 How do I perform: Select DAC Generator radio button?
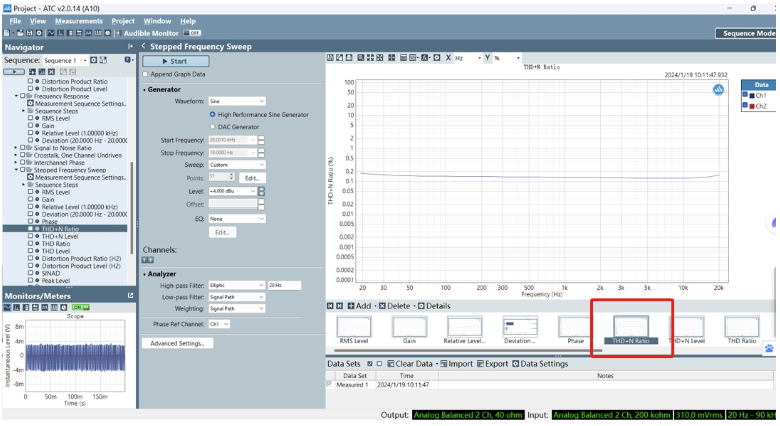point(212,127)
